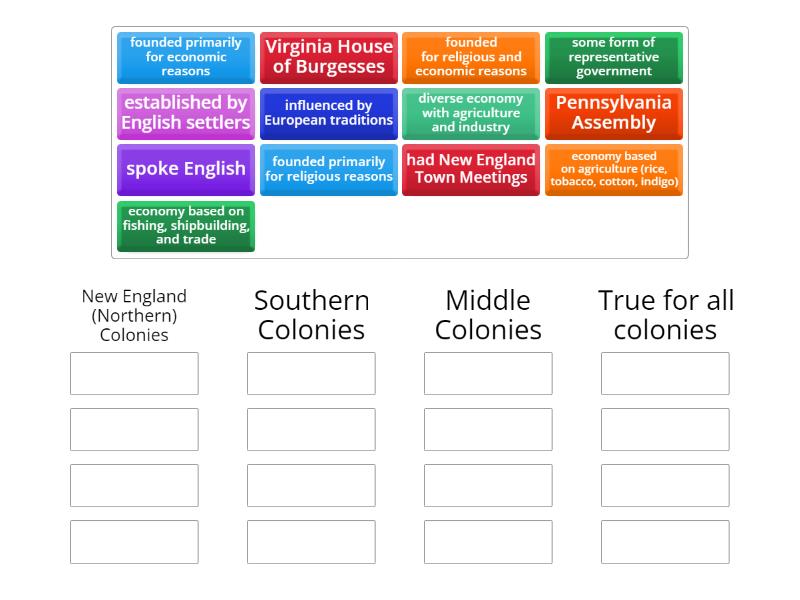Click the first empty slot under Southern Colonies

point(311,373)
